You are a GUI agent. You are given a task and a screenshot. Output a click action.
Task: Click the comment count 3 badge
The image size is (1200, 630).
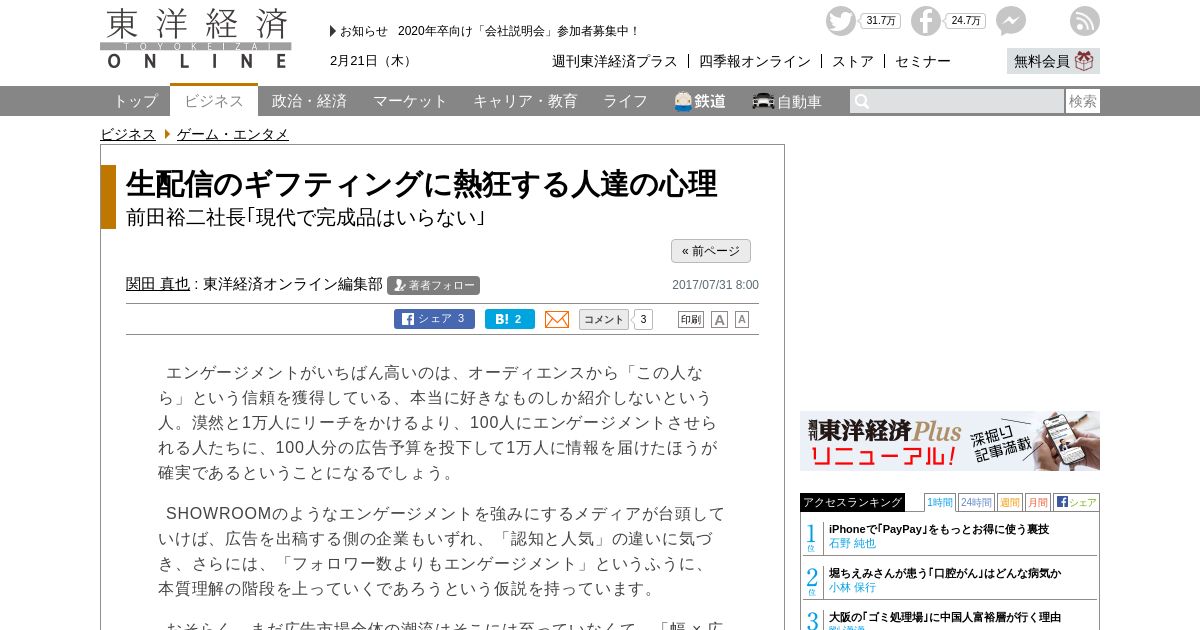(644, 319)
